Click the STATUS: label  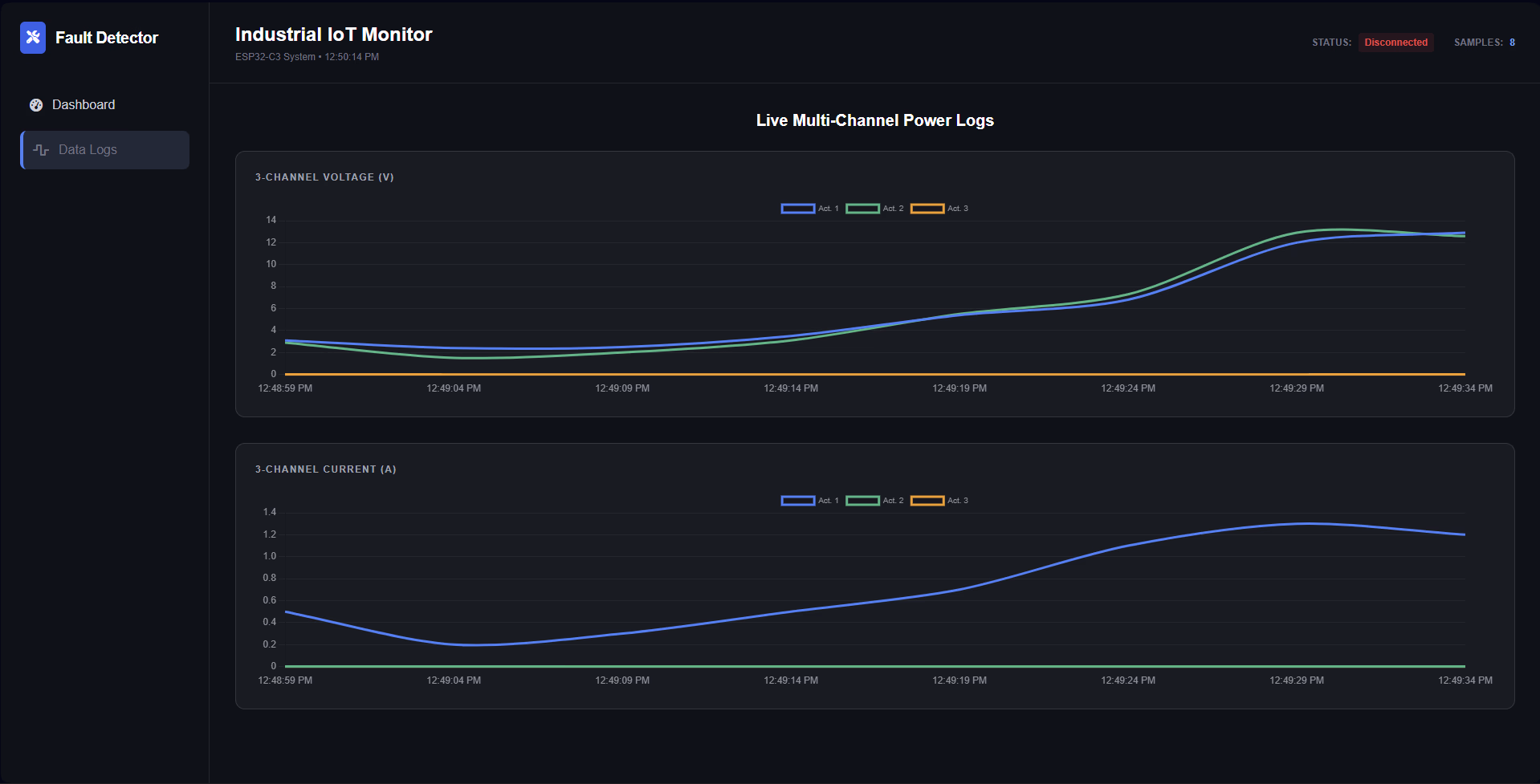(1332, 43)
